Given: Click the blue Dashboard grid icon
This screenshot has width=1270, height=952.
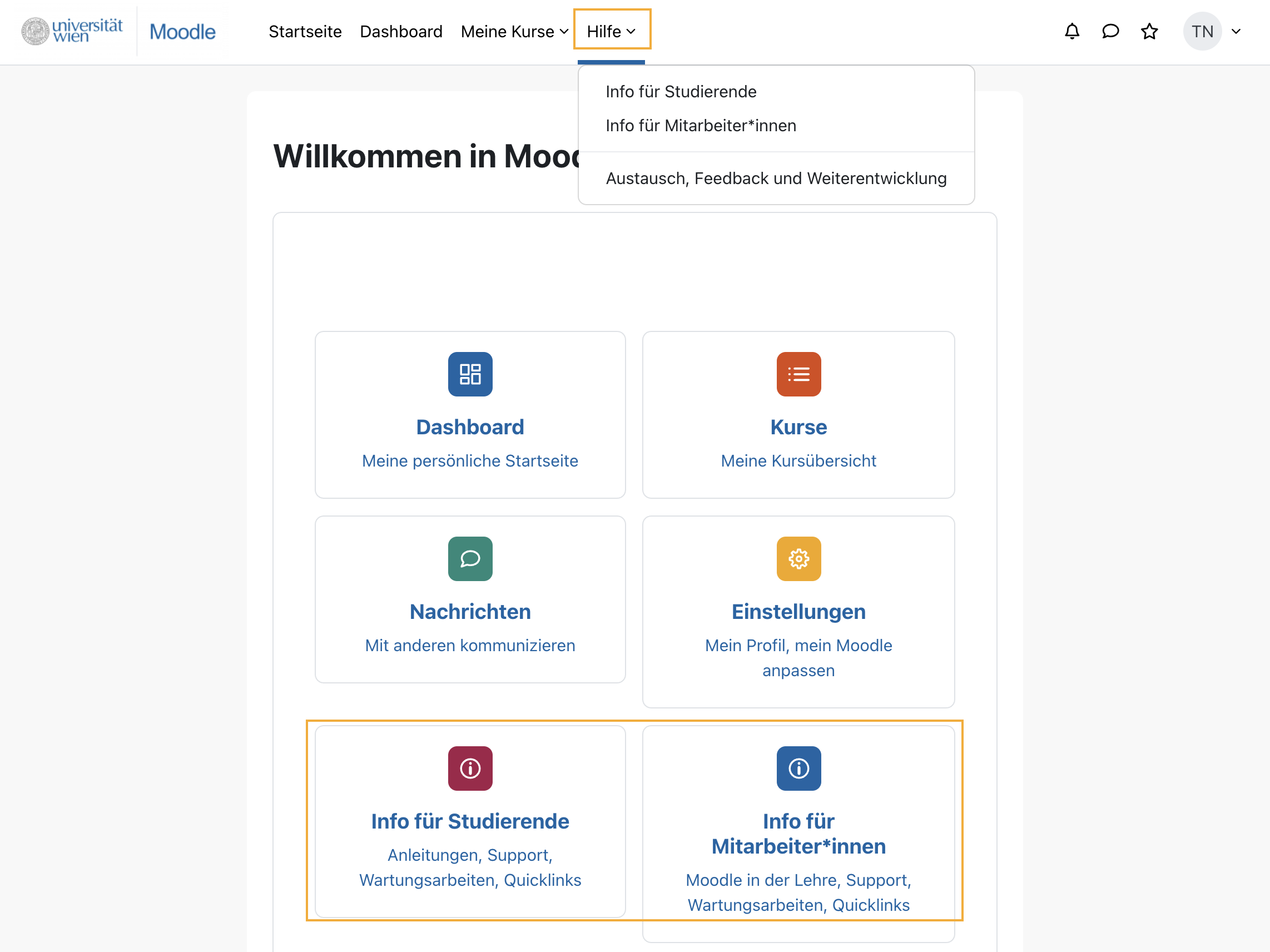Looking at the screenshot, I should tap(470, 374).
